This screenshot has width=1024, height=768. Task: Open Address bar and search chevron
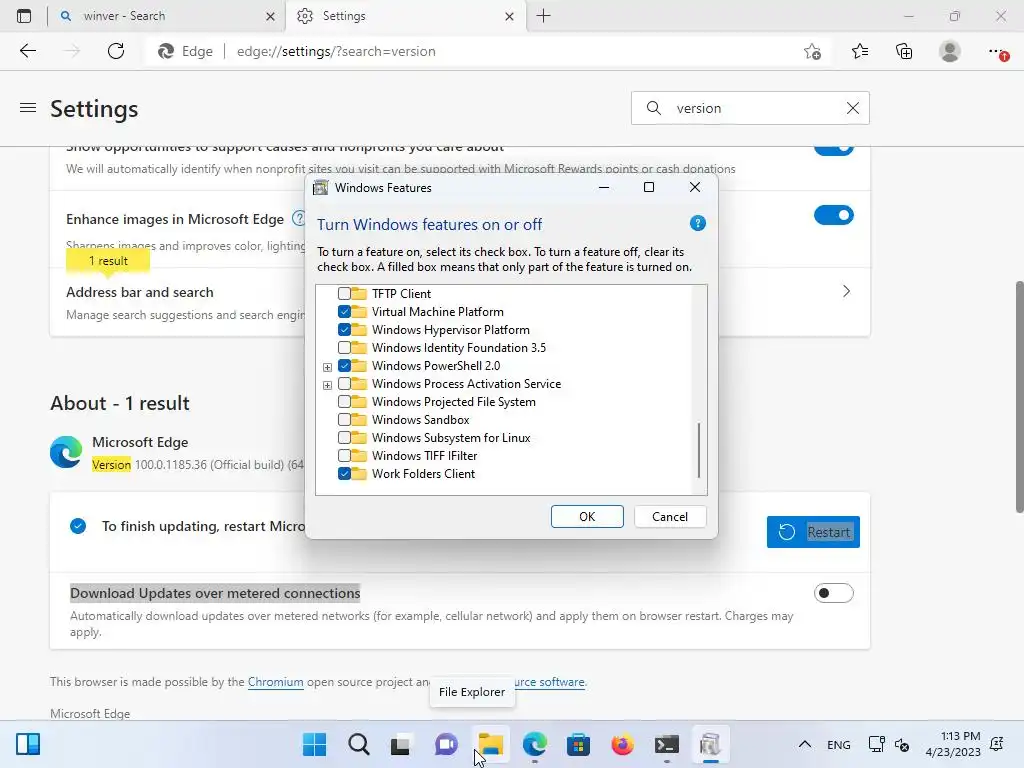846,291
